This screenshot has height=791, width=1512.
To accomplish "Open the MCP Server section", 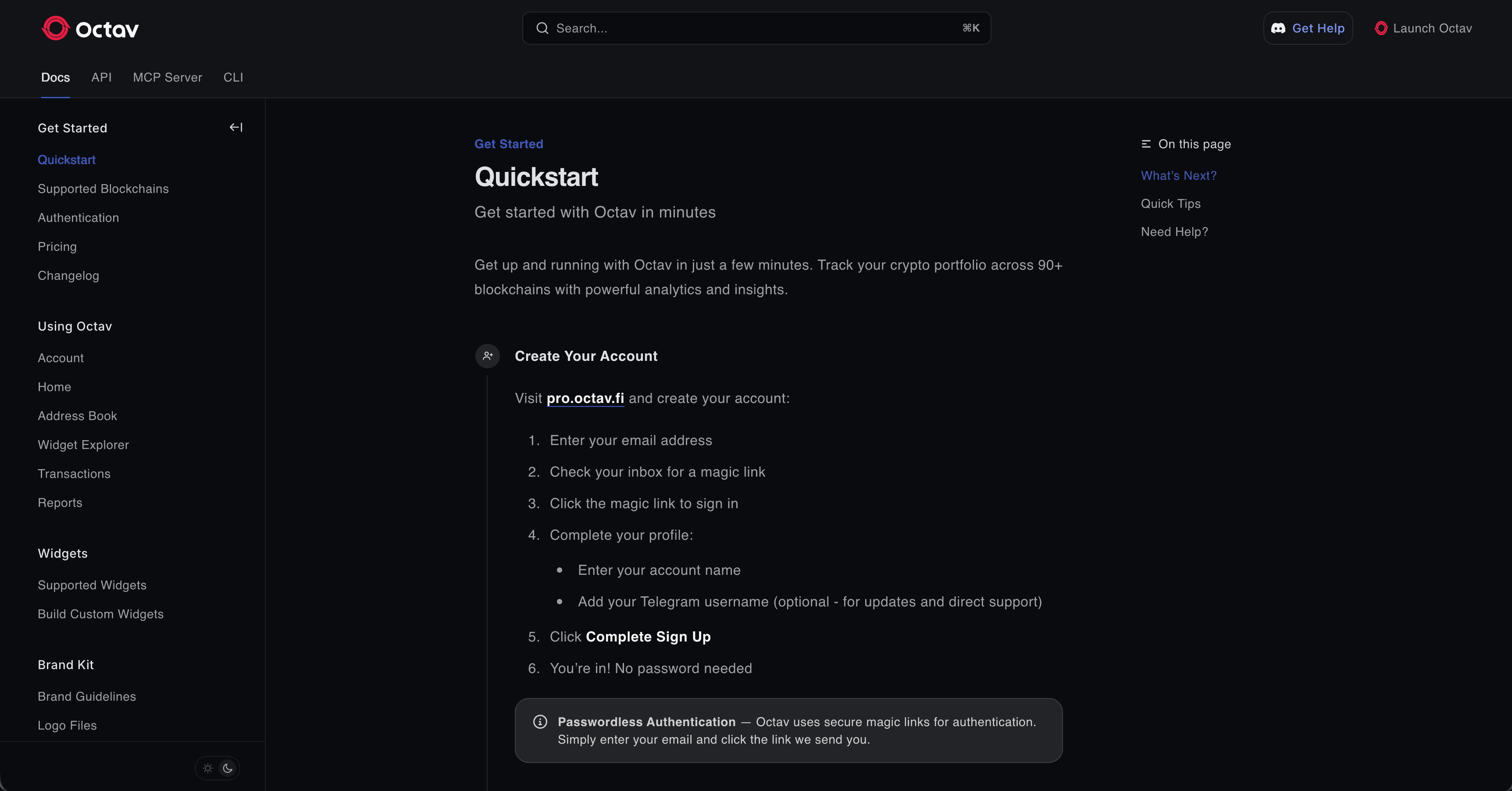I will coord(167,78).
